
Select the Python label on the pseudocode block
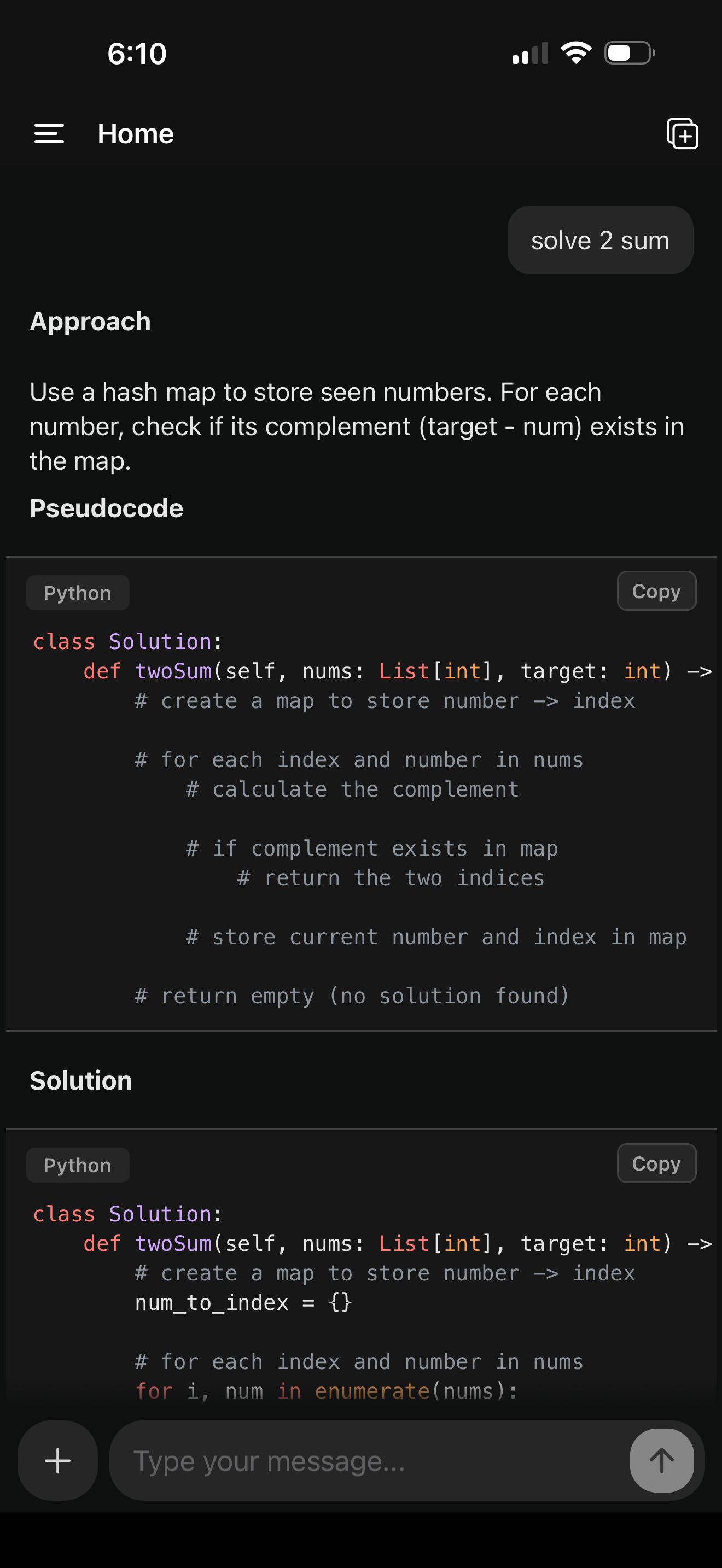pyautogui.click(x=77, y=592)
